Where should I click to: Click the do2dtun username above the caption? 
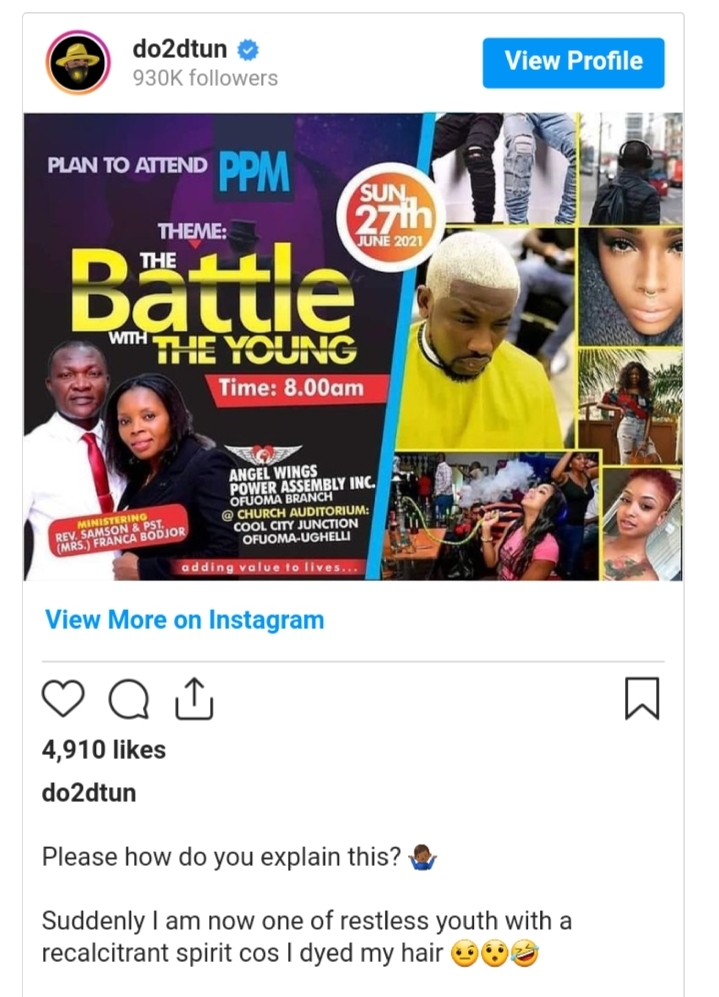click(89, 793)
